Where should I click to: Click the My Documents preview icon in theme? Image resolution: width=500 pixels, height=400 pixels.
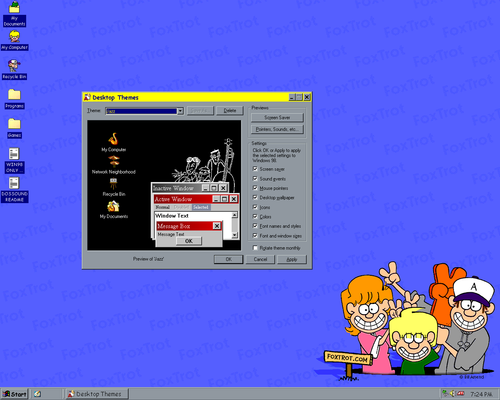tap(113, 206)
